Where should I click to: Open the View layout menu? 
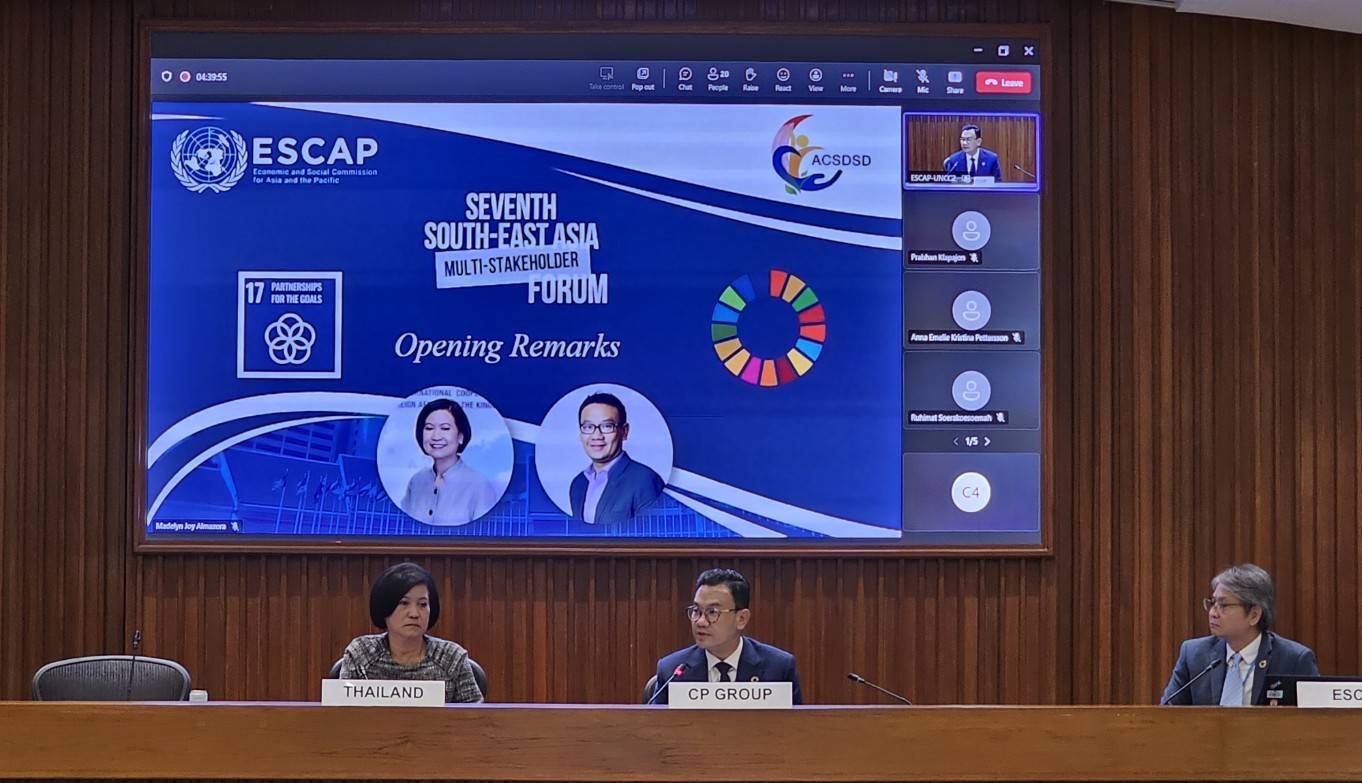(816, 78)
